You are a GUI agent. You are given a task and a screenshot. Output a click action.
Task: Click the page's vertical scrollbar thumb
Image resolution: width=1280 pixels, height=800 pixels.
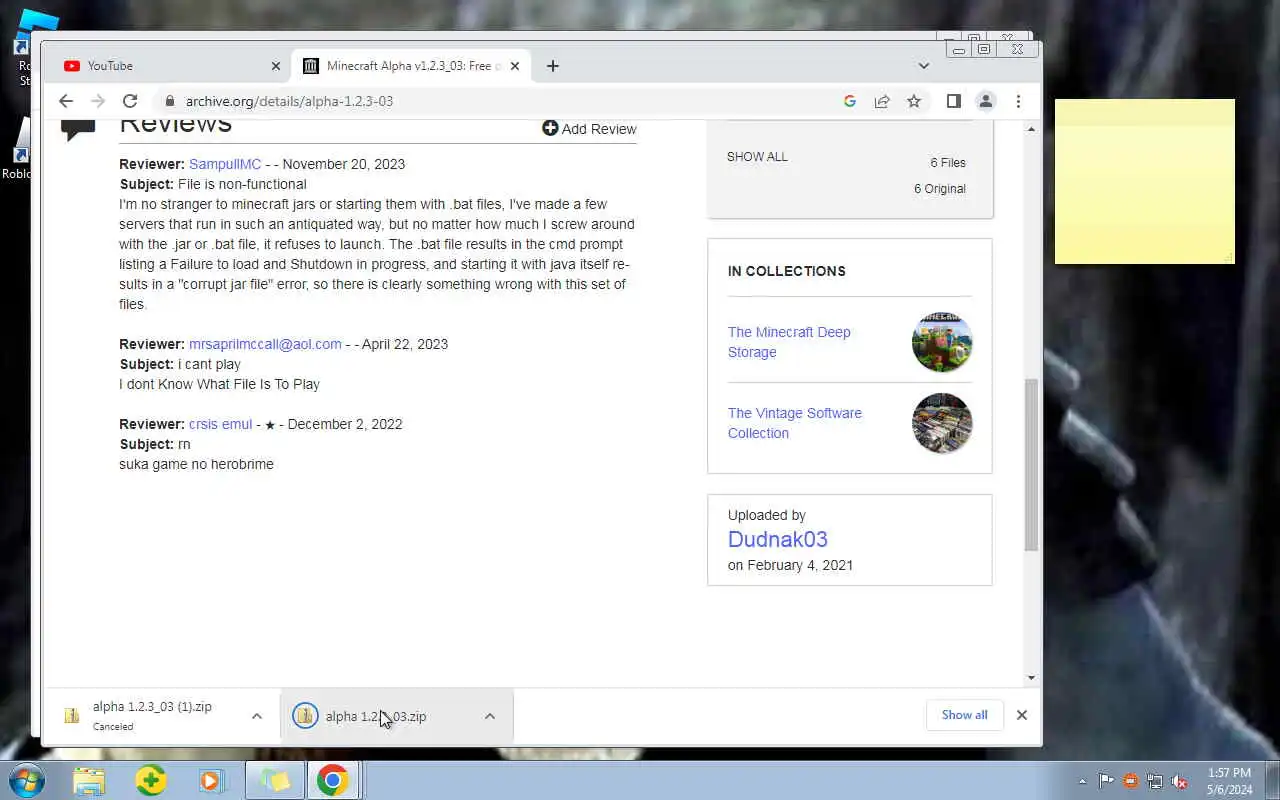tap(1031, 465)
